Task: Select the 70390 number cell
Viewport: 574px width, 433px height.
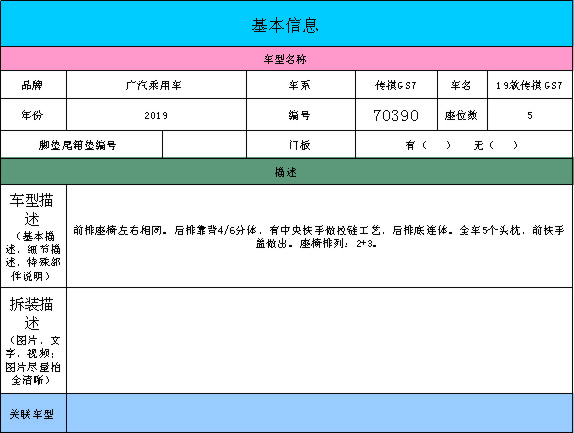Action: (x=396, y=115)
